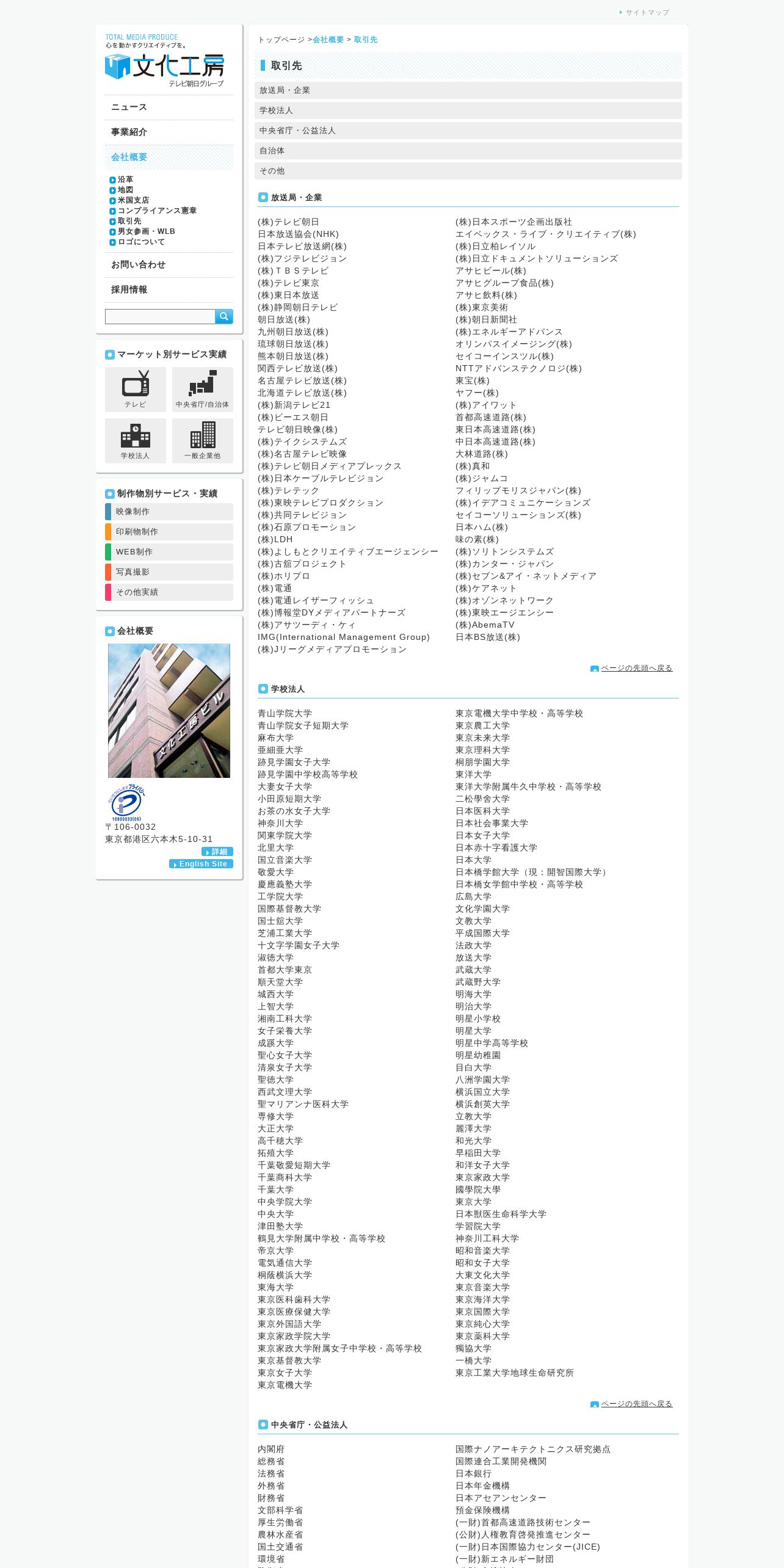Jump to 中央省庁・公益法人 anchor bar
The height and width of the screenshot is (1568, 784).
[x=468, y=131]
